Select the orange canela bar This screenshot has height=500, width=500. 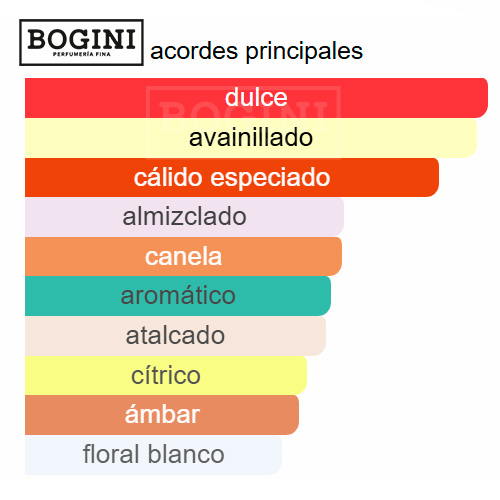[x=183, y=256]
